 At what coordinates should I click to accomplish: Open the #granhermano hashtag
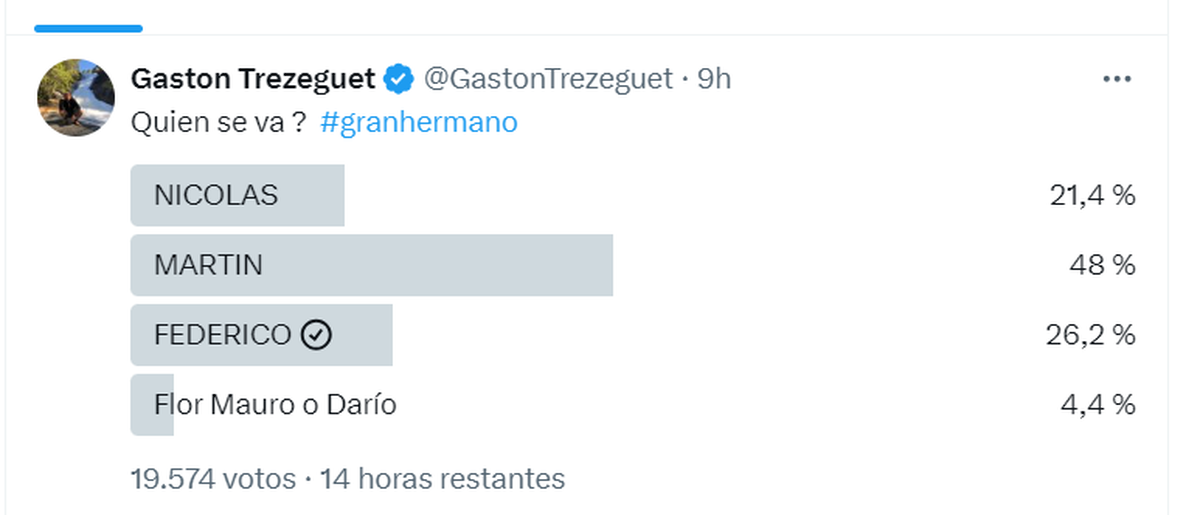[x=420, y=122]
